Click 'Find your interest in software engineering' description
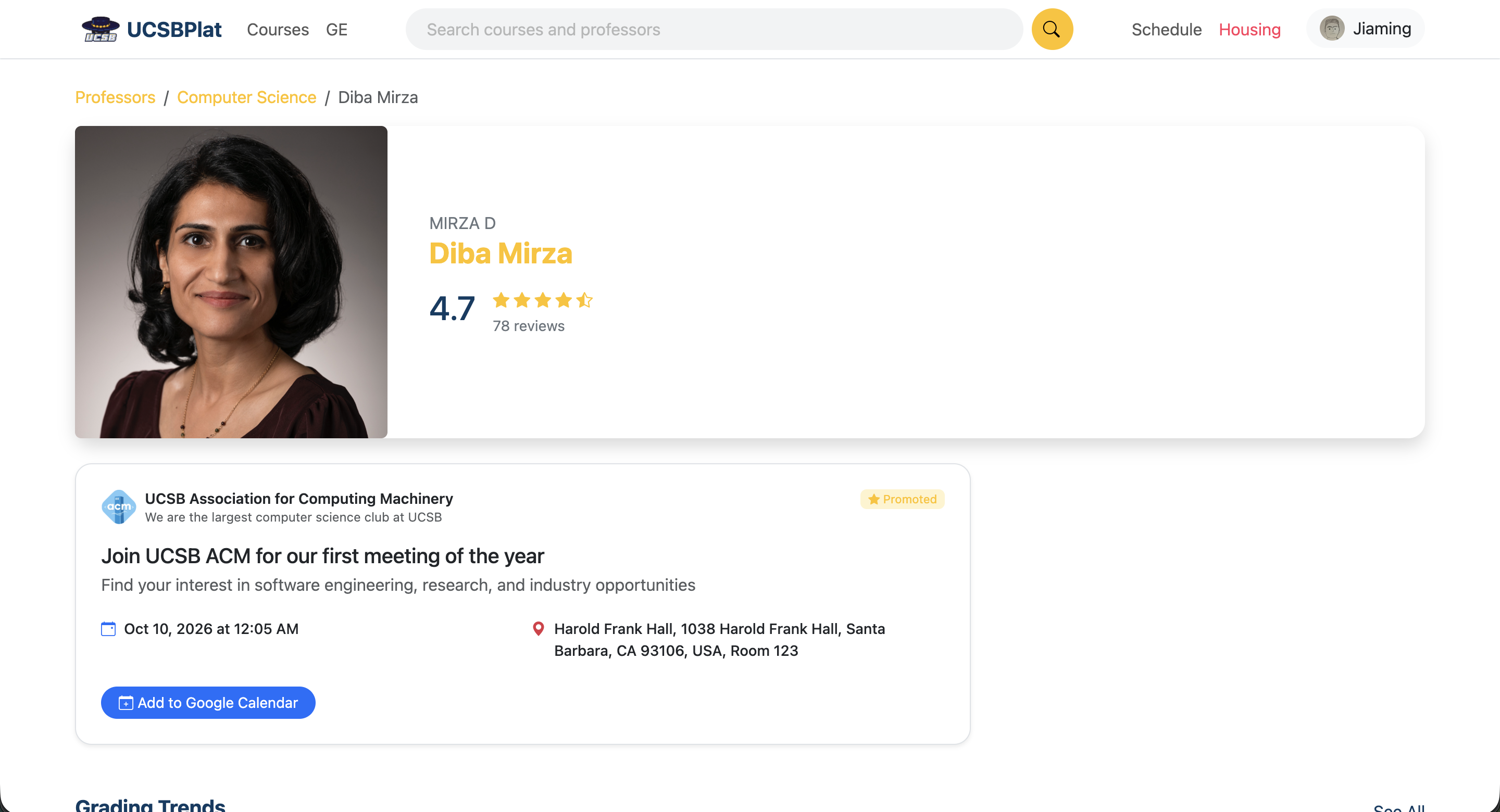This screenshot has height=812, width=1500. (398, 585)
